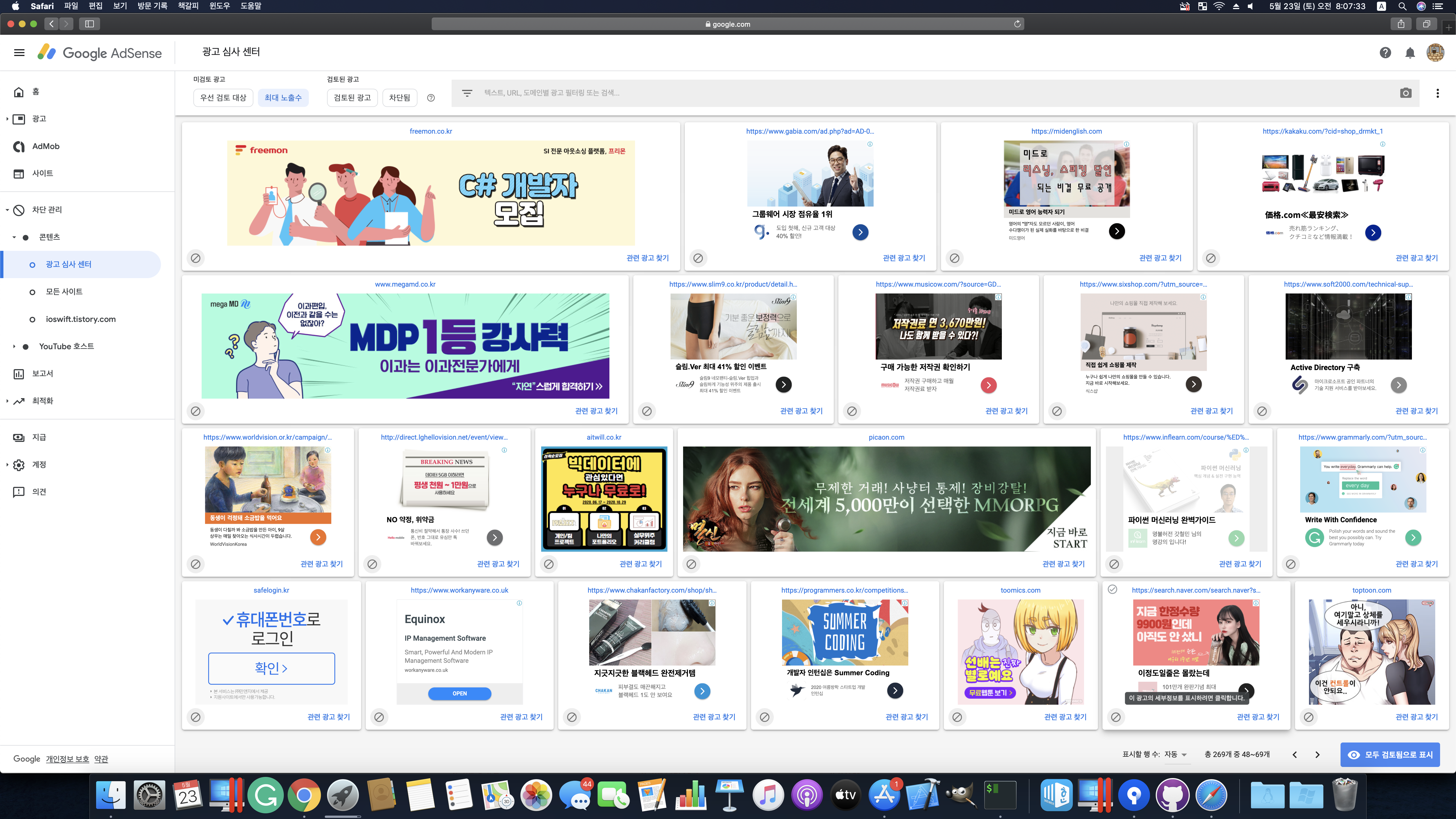
Task: Open the 방문 기록 menu in menu bar
Action: tap(152, 6)
